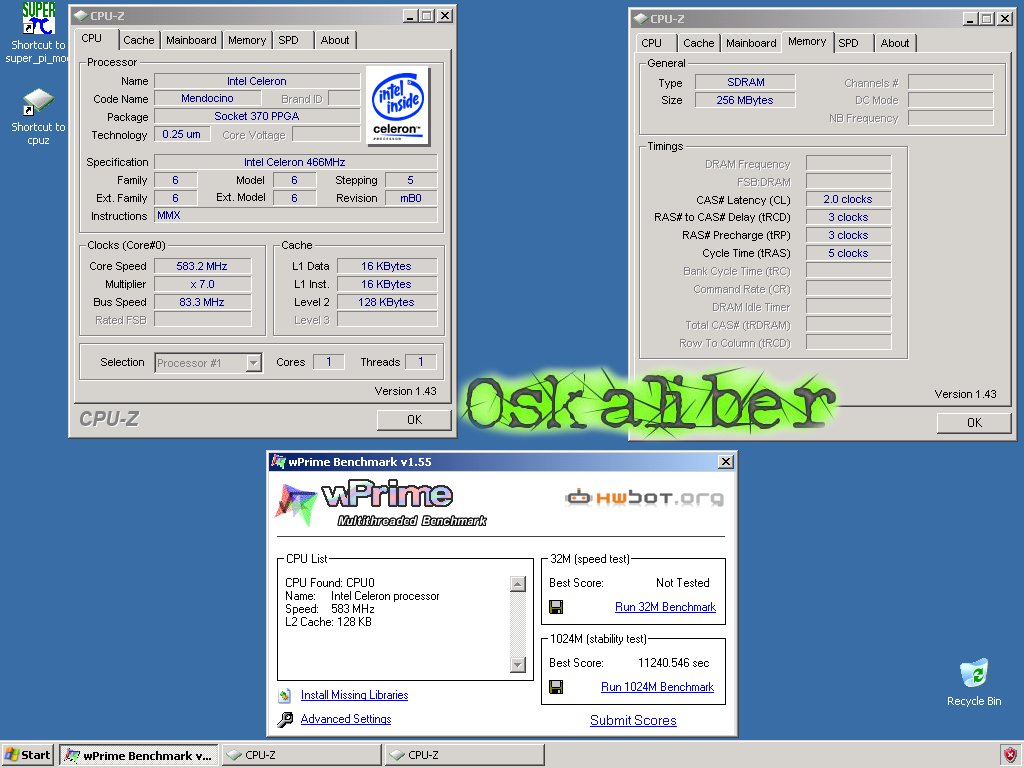This screenshot has width=1024, height=768.
Task: Click the save icon in 1024M stability test
Action: 556,687
